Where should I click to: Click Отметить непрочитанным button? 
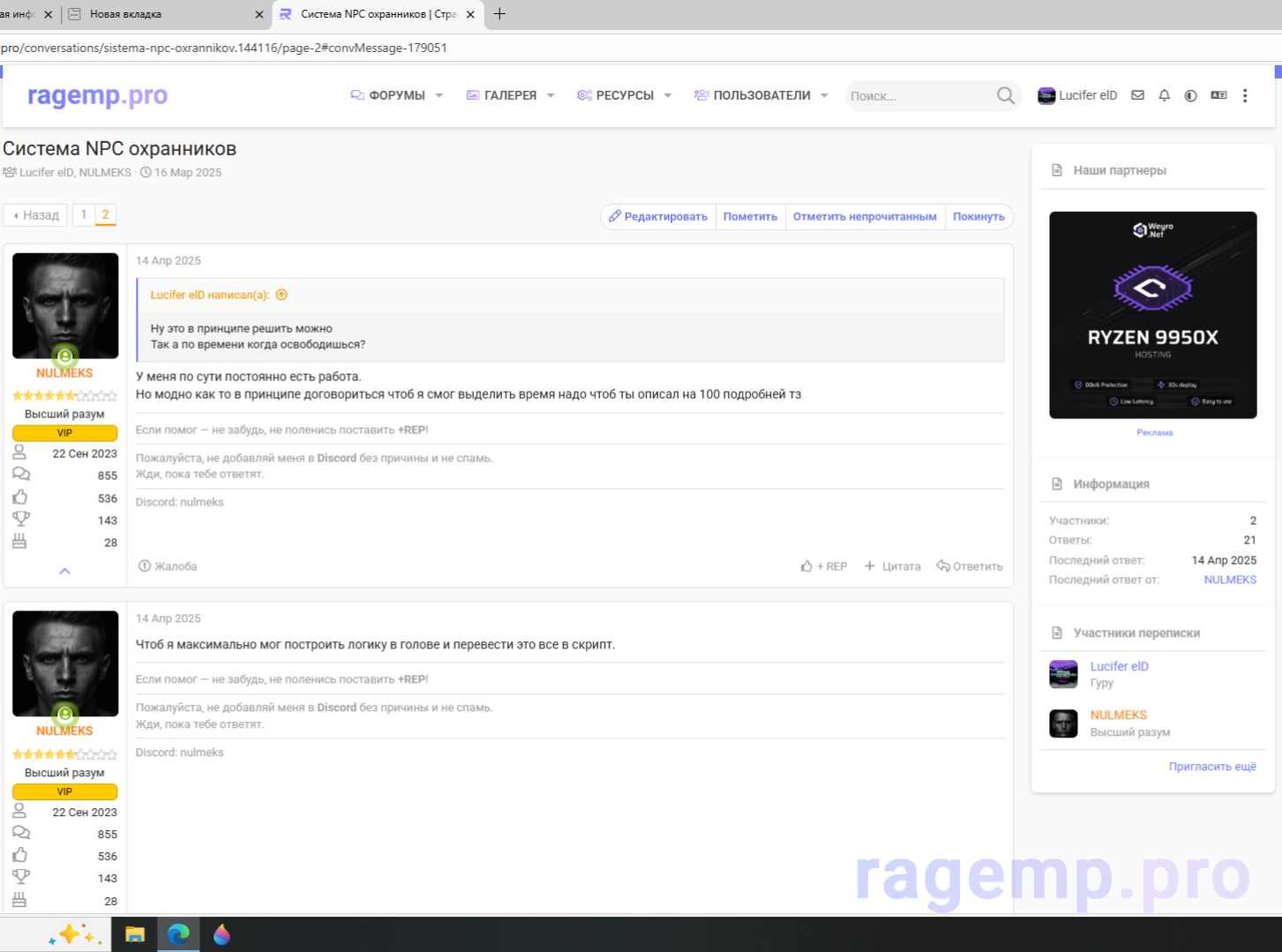[865, 216]
